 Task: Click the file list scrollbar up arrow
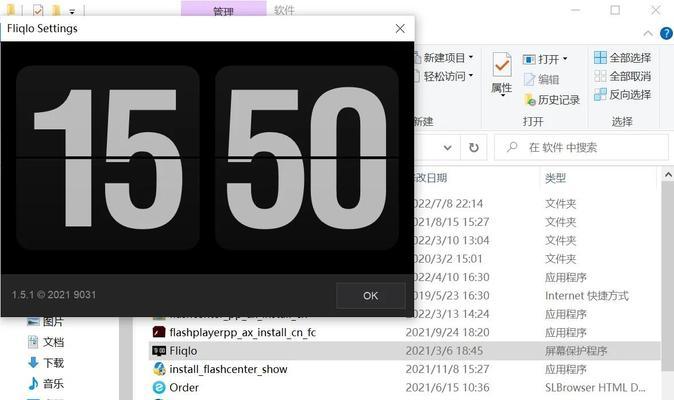coord(668,175)
